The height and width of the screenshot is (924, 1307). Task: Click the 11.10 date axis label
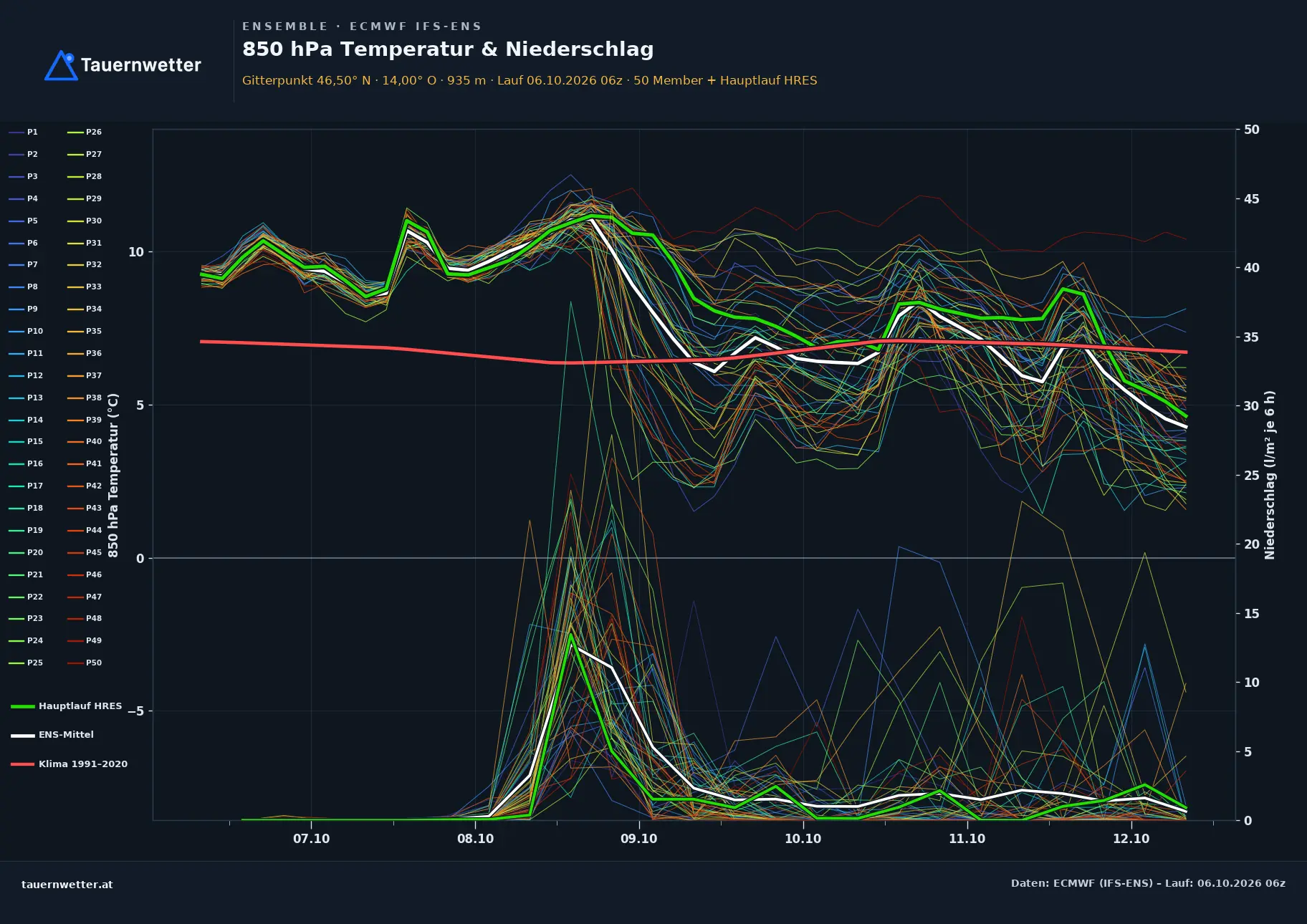967,839
